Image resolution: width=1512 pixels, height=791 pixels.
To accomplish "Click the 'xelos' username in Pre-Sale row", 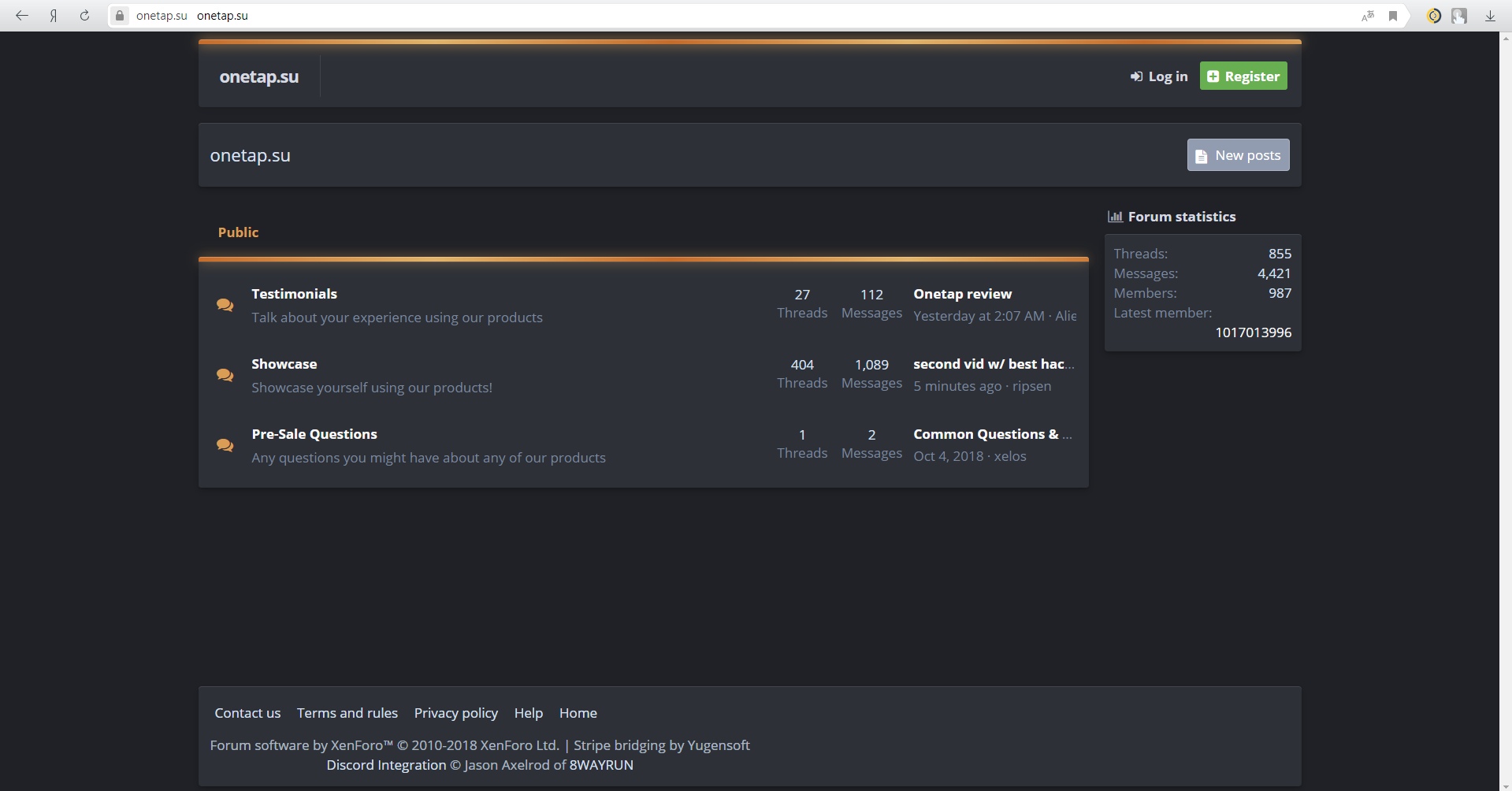I will pyautogui.click(x=1010, y=456).
